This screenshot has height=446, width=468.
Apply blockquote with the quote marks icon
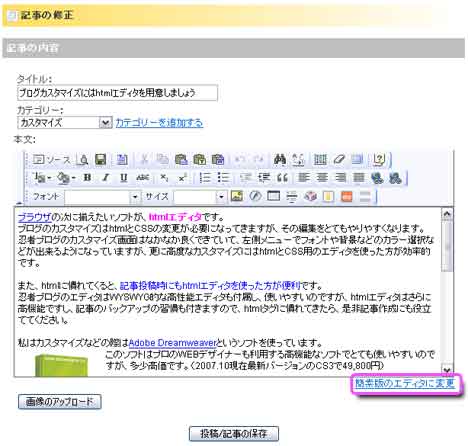click(x=282, y=178)
